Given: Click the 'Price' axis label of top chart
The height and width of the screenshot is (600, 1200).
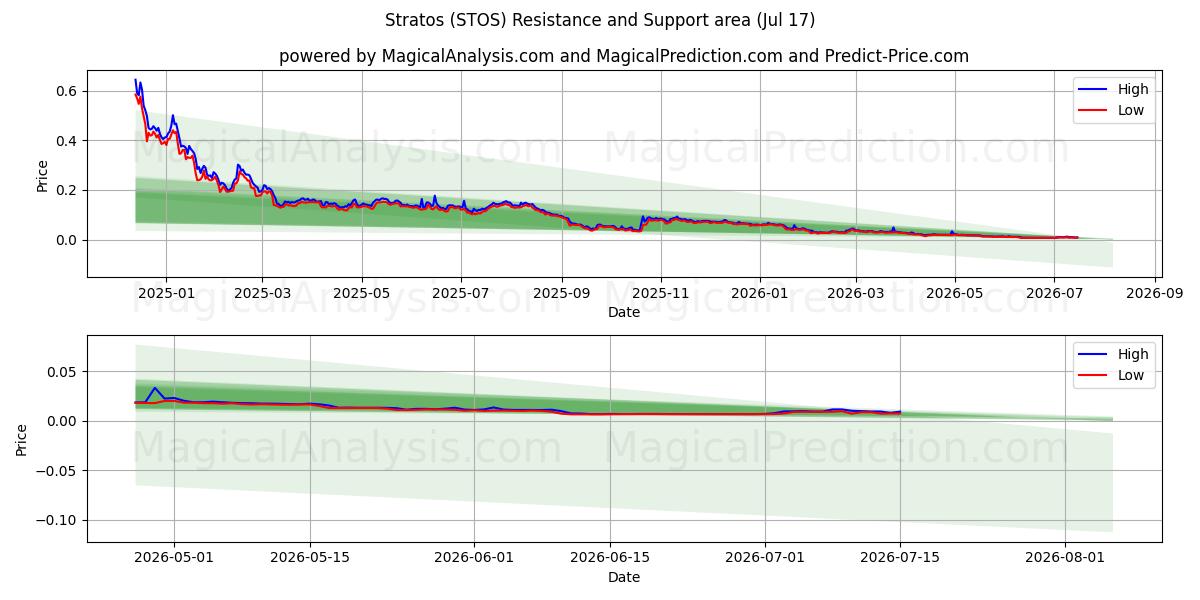Looking at the screenshot, I should (42, 174).
